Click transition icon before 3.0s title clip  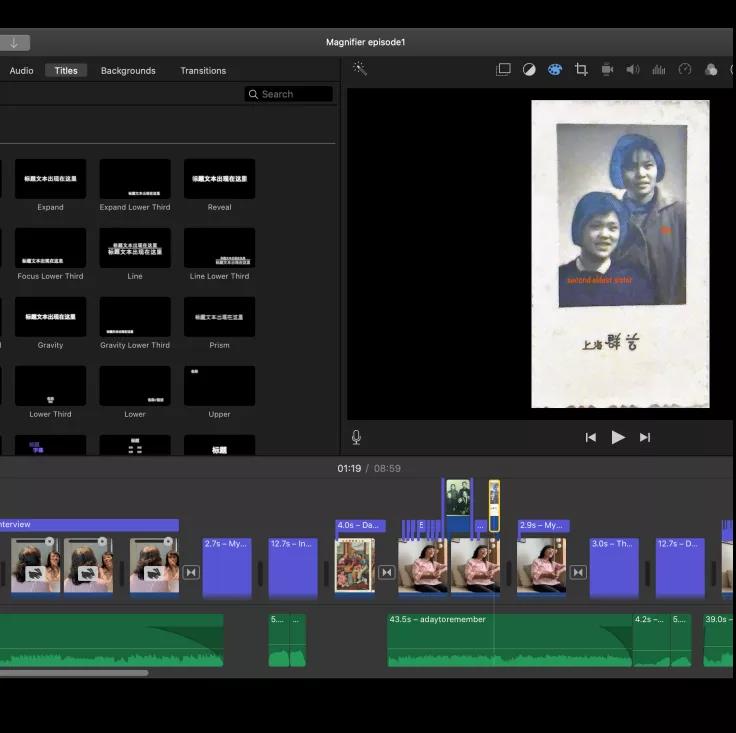pyautogui.click(x=578, y=572)
